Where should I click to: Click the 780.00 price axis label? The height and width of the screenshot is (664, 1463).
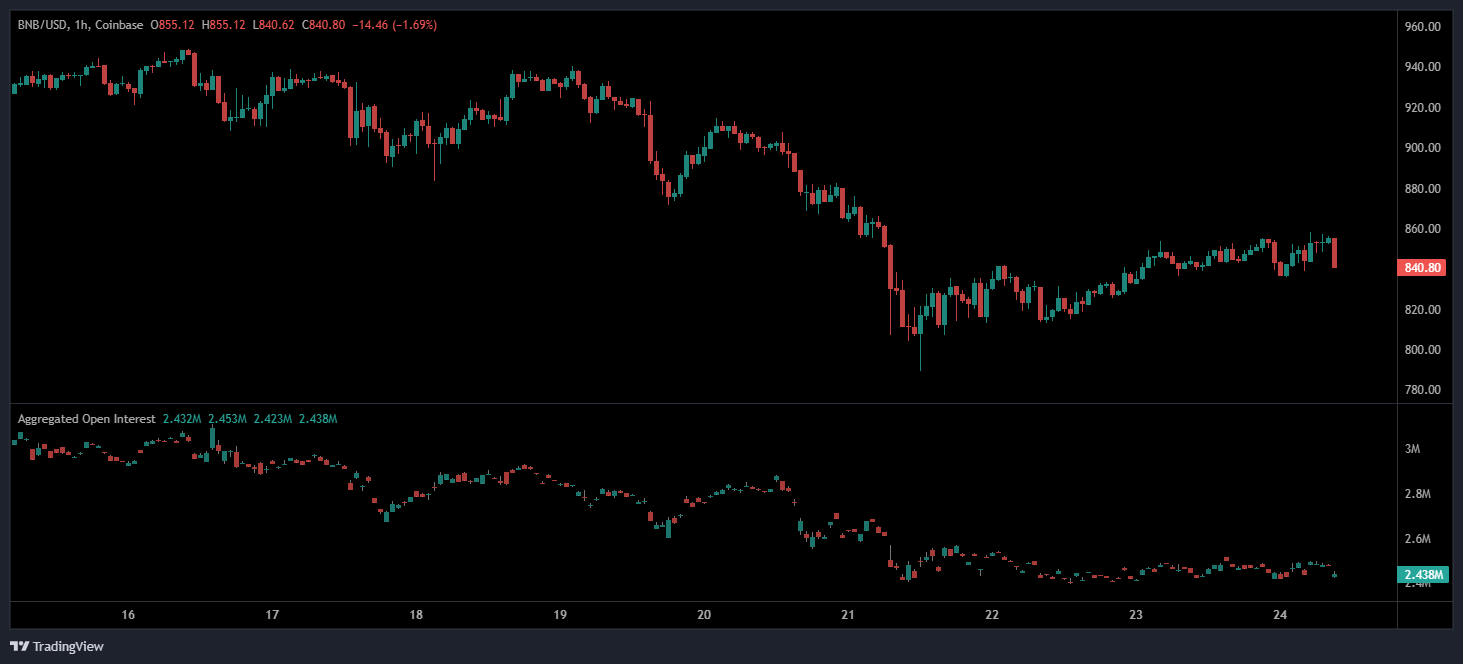point(1422,390)
